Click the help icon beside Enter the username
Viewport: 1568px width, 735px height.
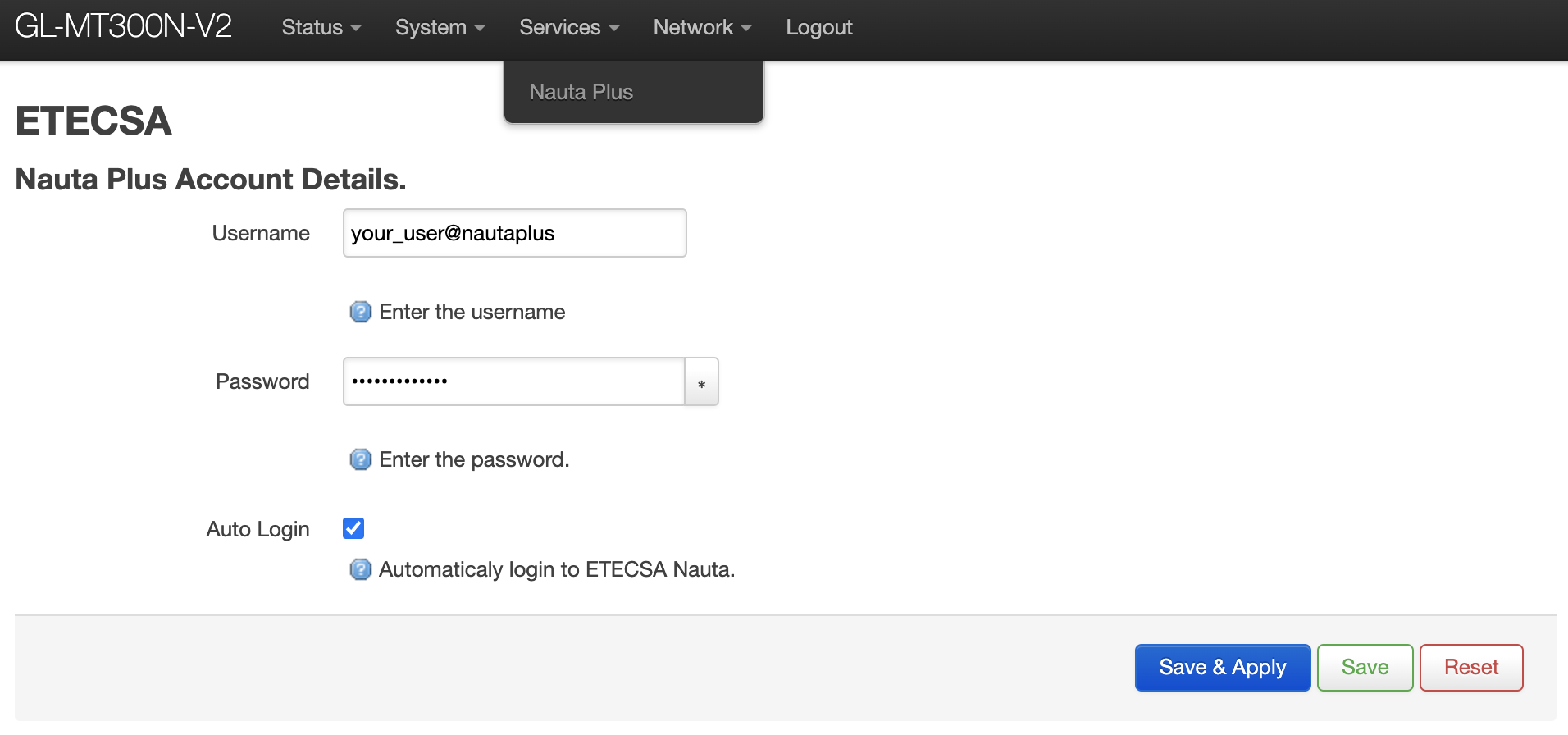pos(360,312)
